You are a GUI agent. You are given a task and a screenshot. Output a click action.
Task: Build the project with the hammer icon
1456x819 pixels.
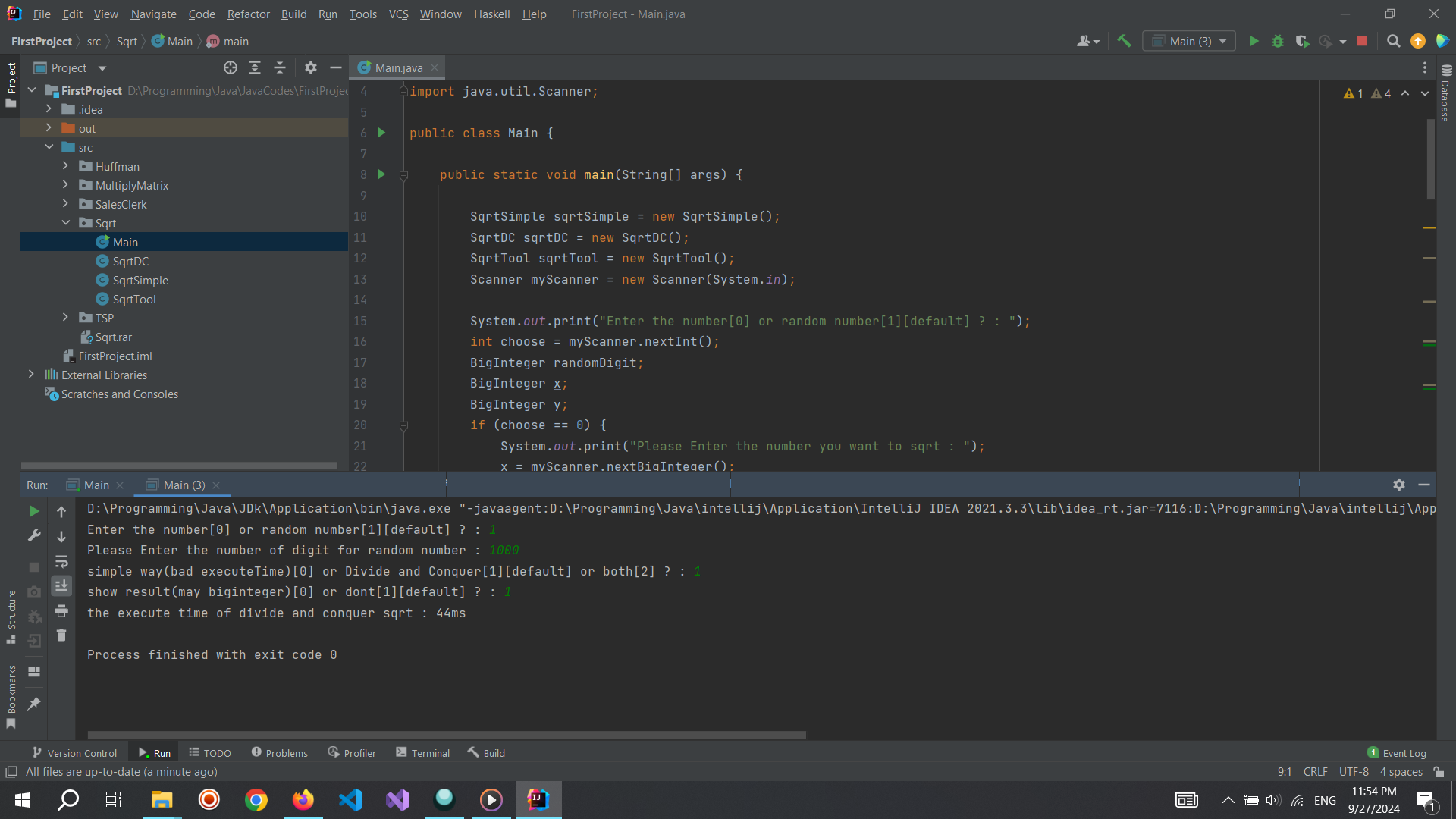(x=1124, y=42)
